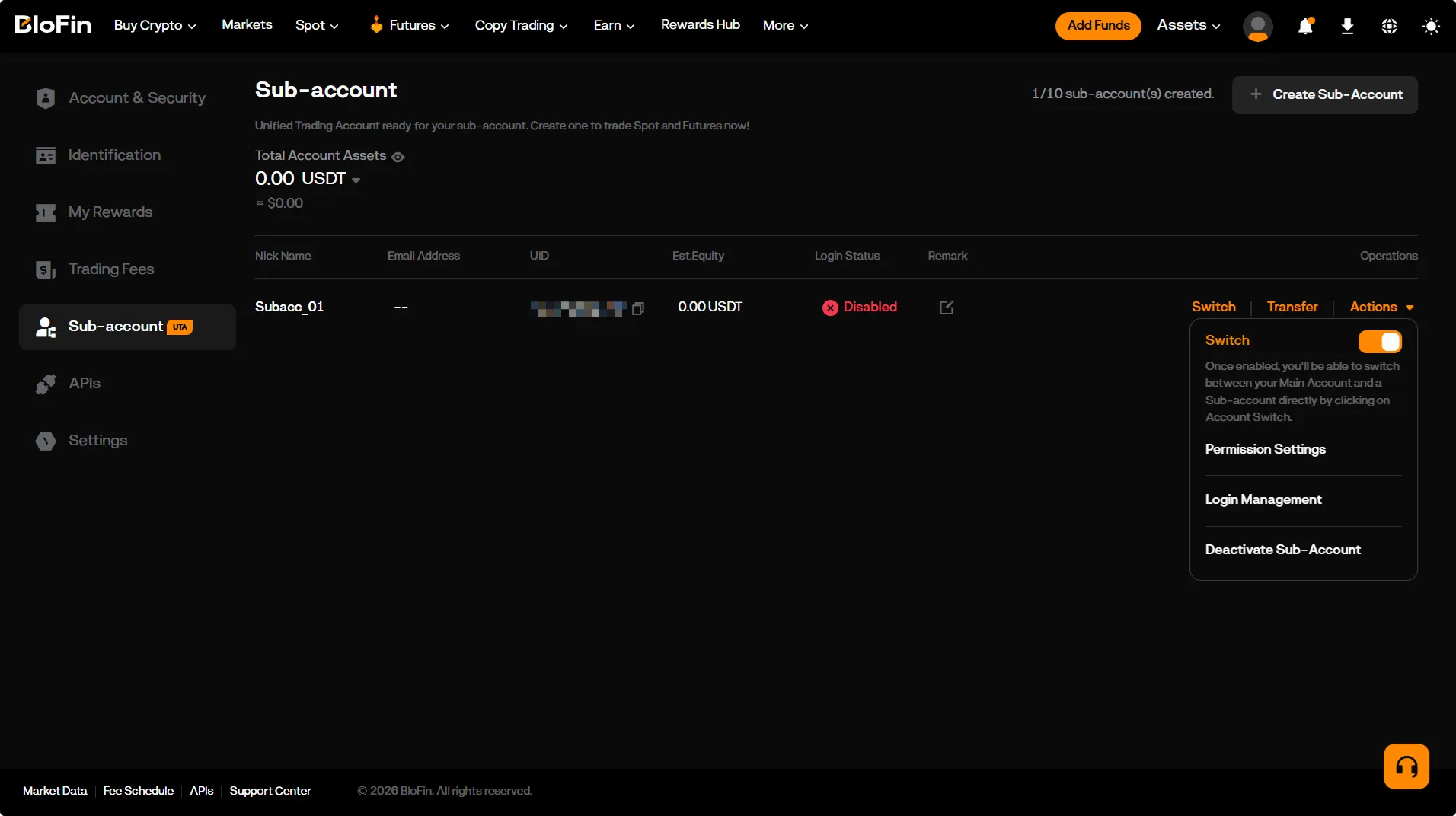Image resolution: width=1456 pixels, height=816 pixels.
Task: Click the Transfer link for Subacc_01
Action: [1292, 307]
